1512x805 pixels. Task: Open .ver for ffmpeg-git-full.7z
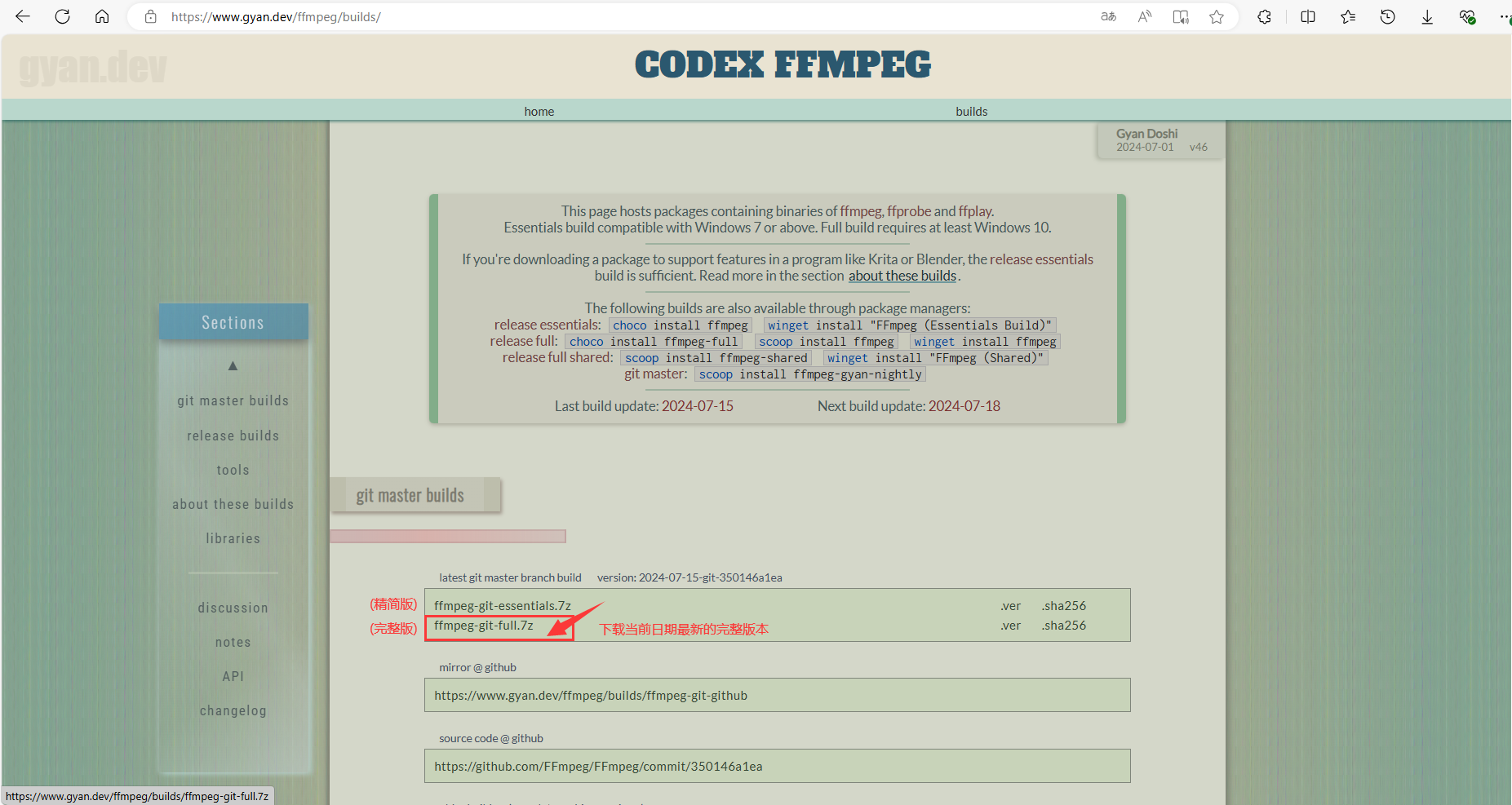1011,626
